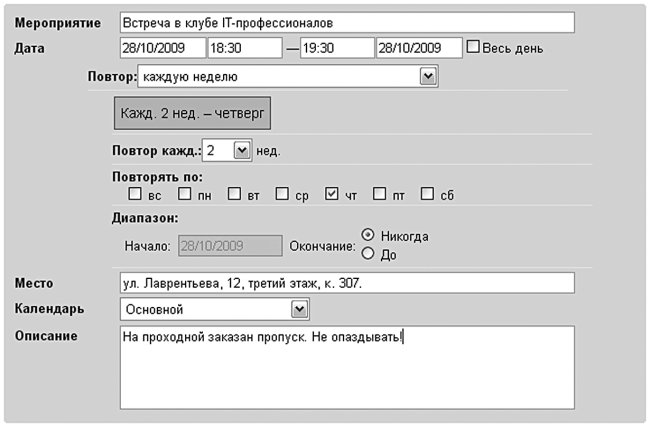The height and width of the screenshot is (428, 650).
Task: Check the сб day checkbox
Action: [x=427, y=194]
